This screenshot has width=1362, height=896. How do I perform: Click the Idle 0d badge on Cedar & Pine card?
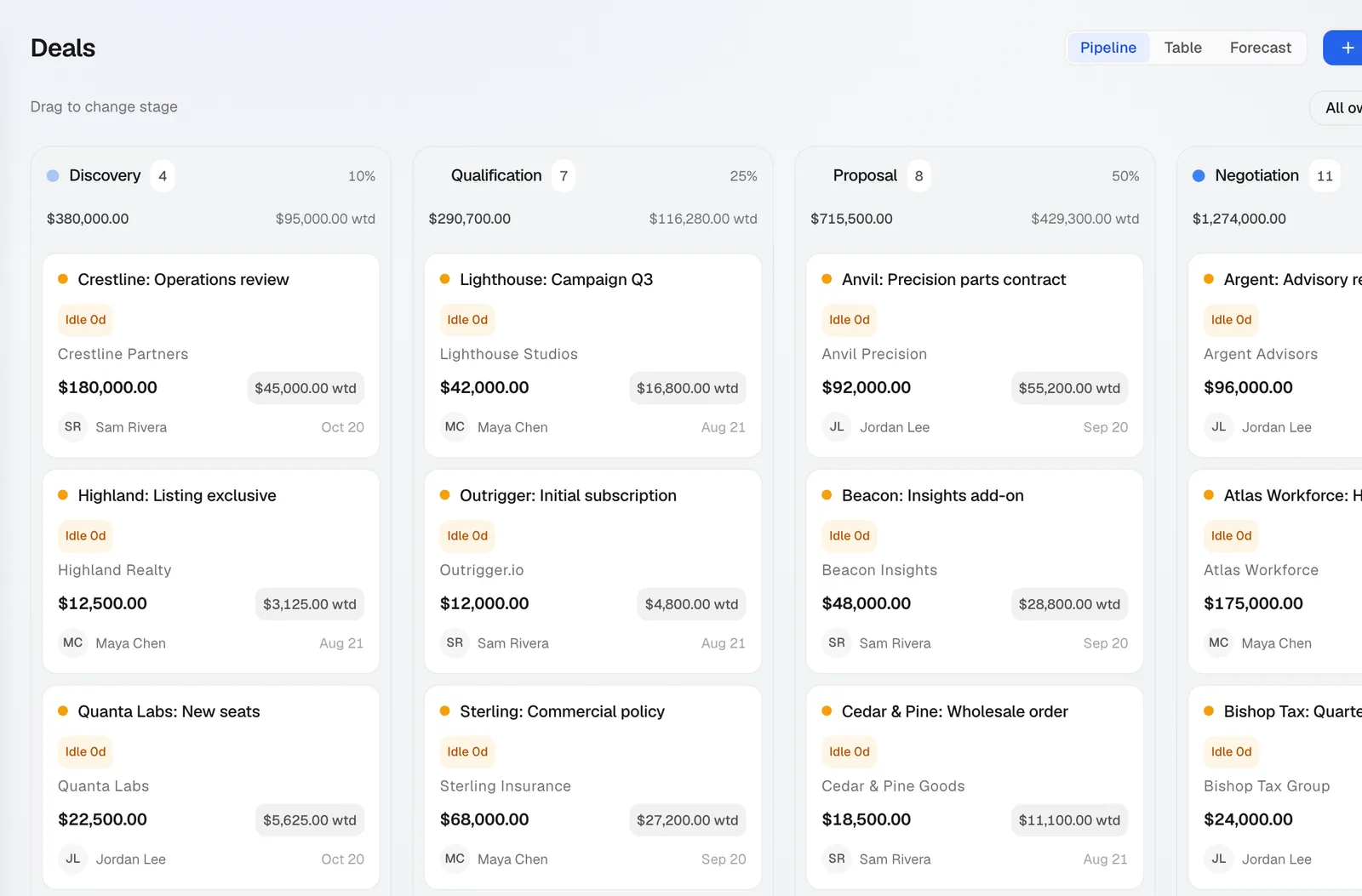[x=850, y=752]
